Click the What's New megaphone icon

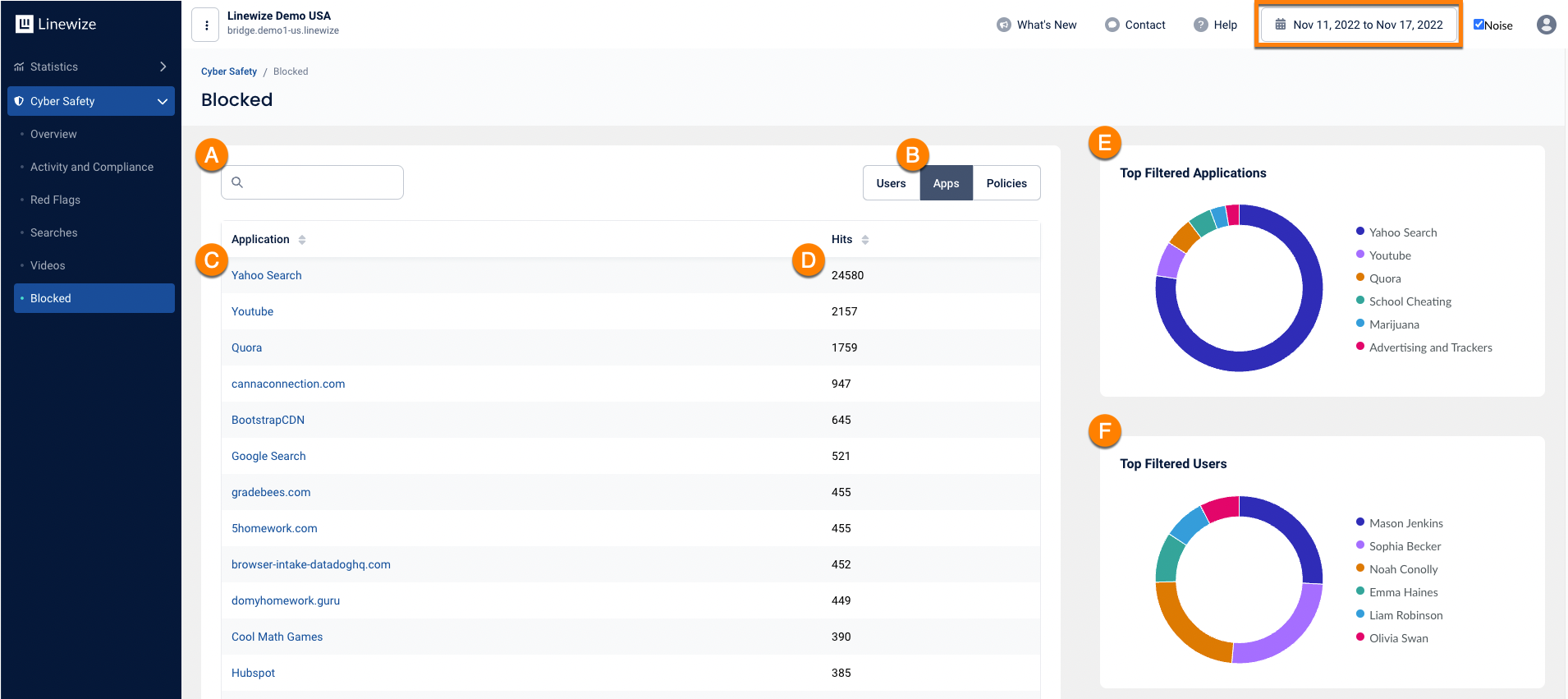pos(1003,25)
